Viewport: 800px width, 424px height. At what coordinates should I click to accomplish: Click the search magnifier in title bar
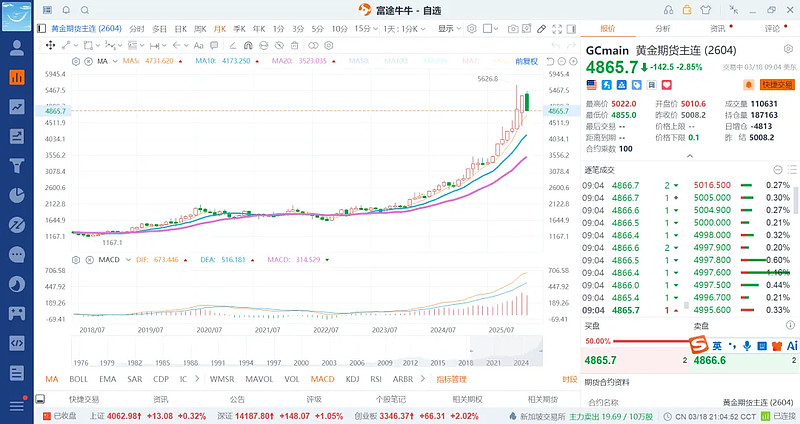[85, 10]
